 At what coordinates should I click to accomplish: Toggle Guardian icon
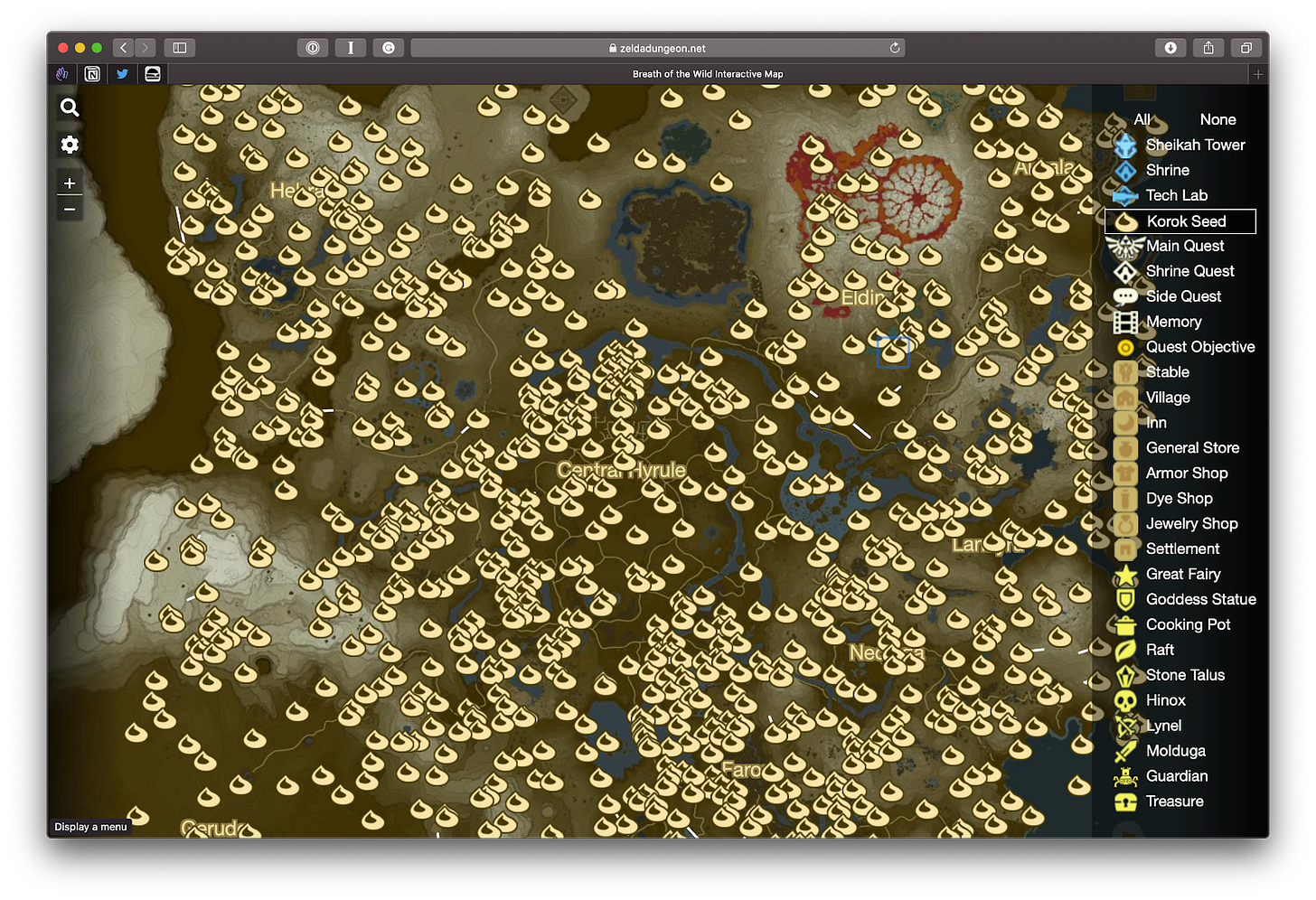(1125, 776)
